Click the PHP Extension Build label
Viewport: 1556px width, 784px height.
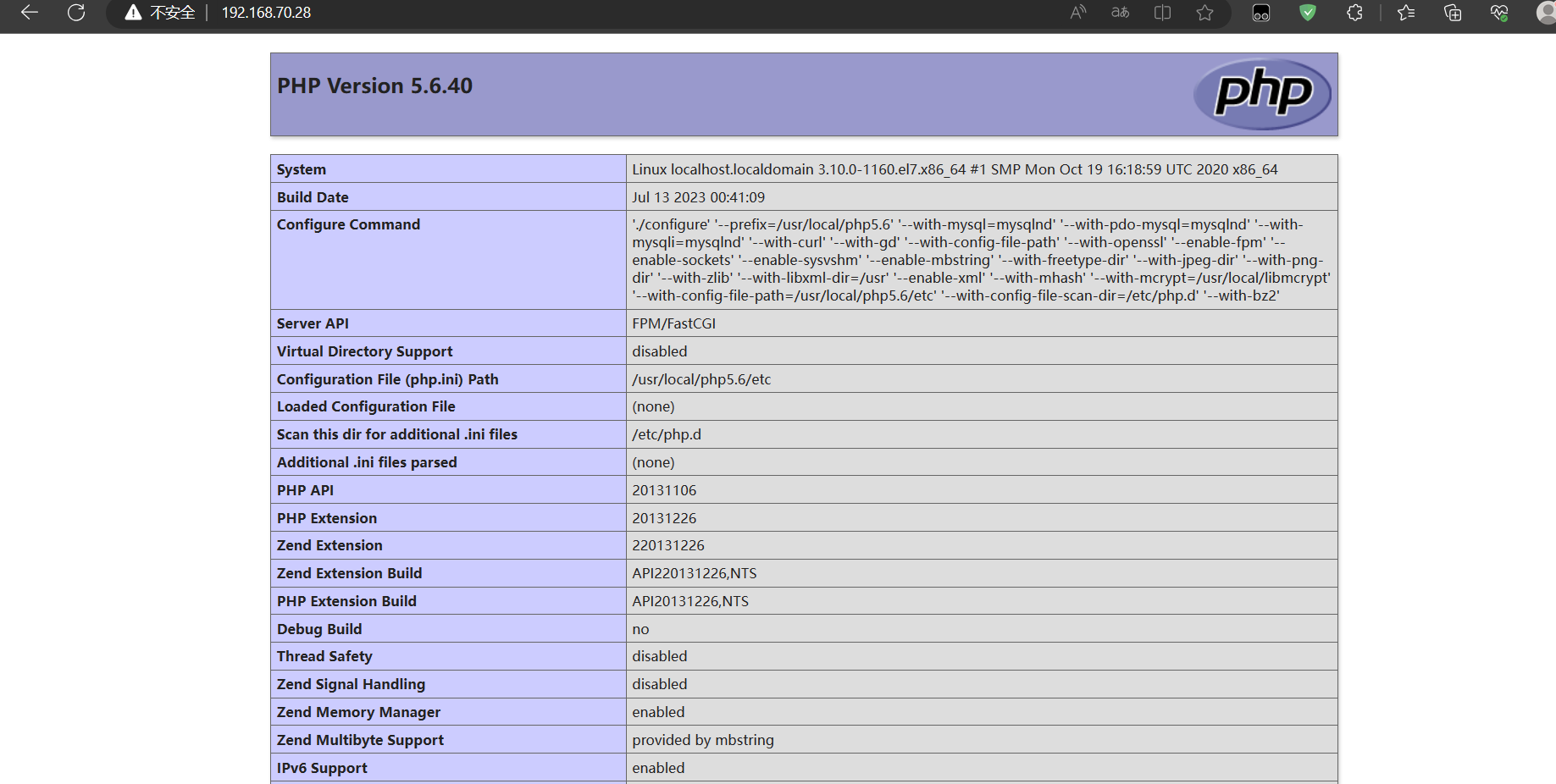click(346, 601)
